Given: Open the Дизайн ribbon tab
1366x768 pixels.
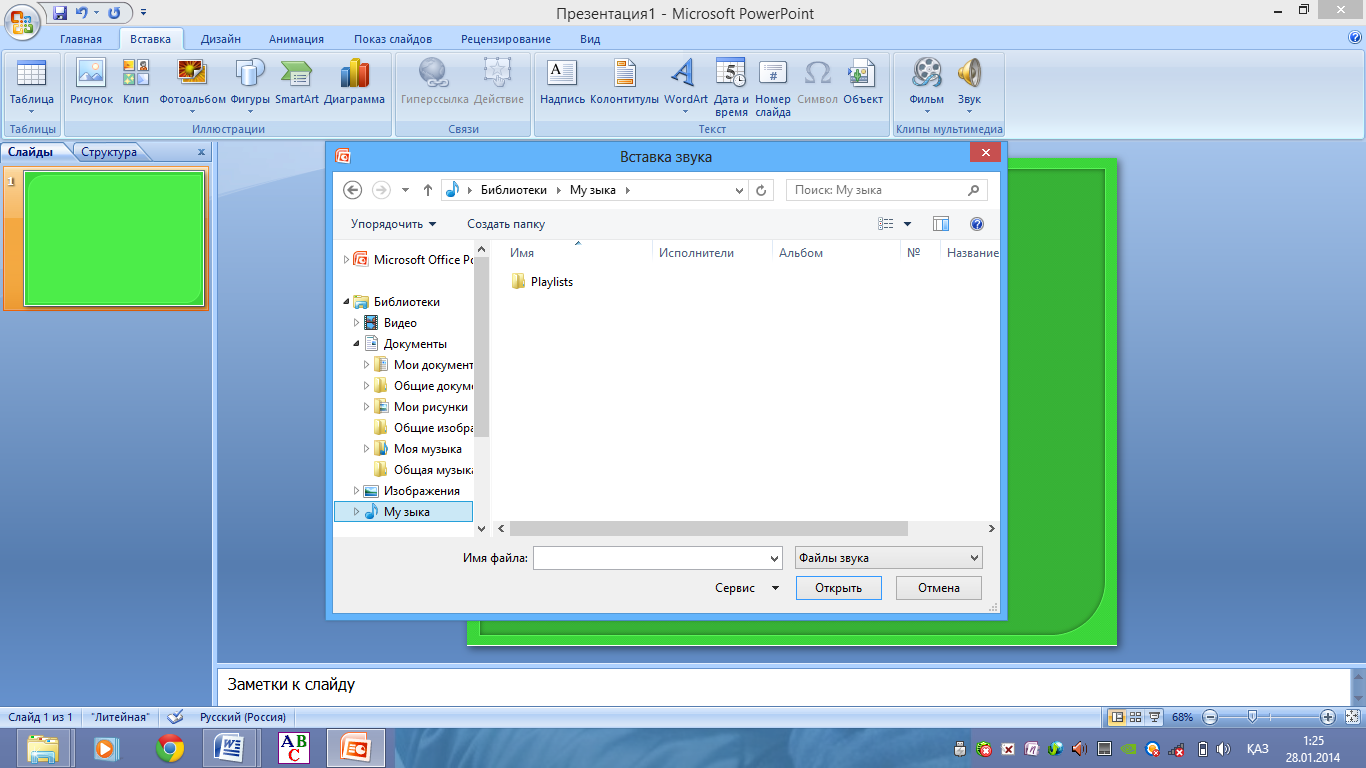Looking at the screenshot, I should pyautogui.click(x=220, y=39).
